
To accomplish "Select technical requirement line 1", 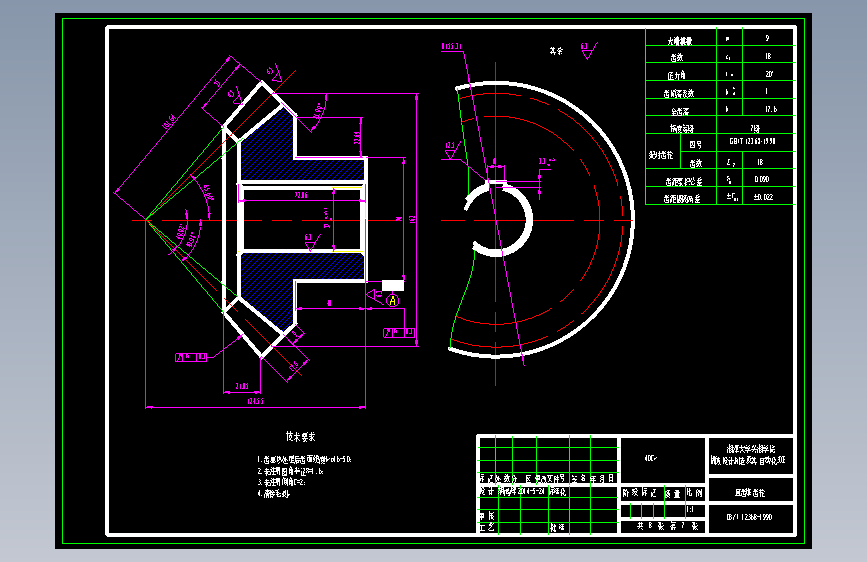I will [x=304, y=459].
